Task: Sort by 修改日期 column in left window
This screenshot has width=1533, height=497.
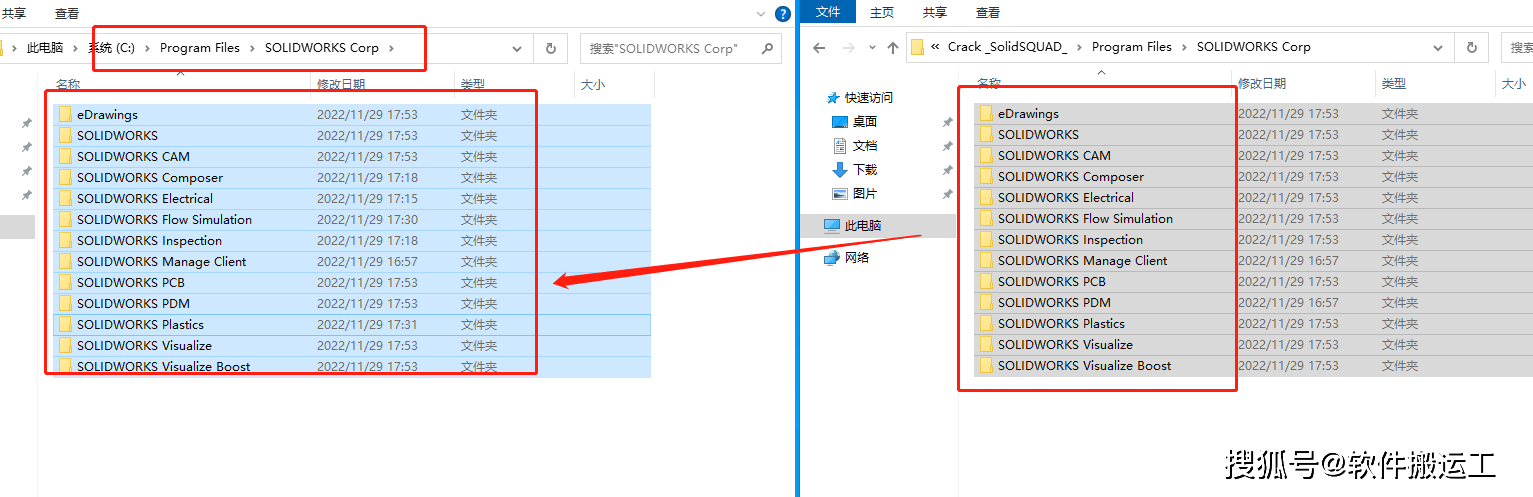Action: click(341, 85)
